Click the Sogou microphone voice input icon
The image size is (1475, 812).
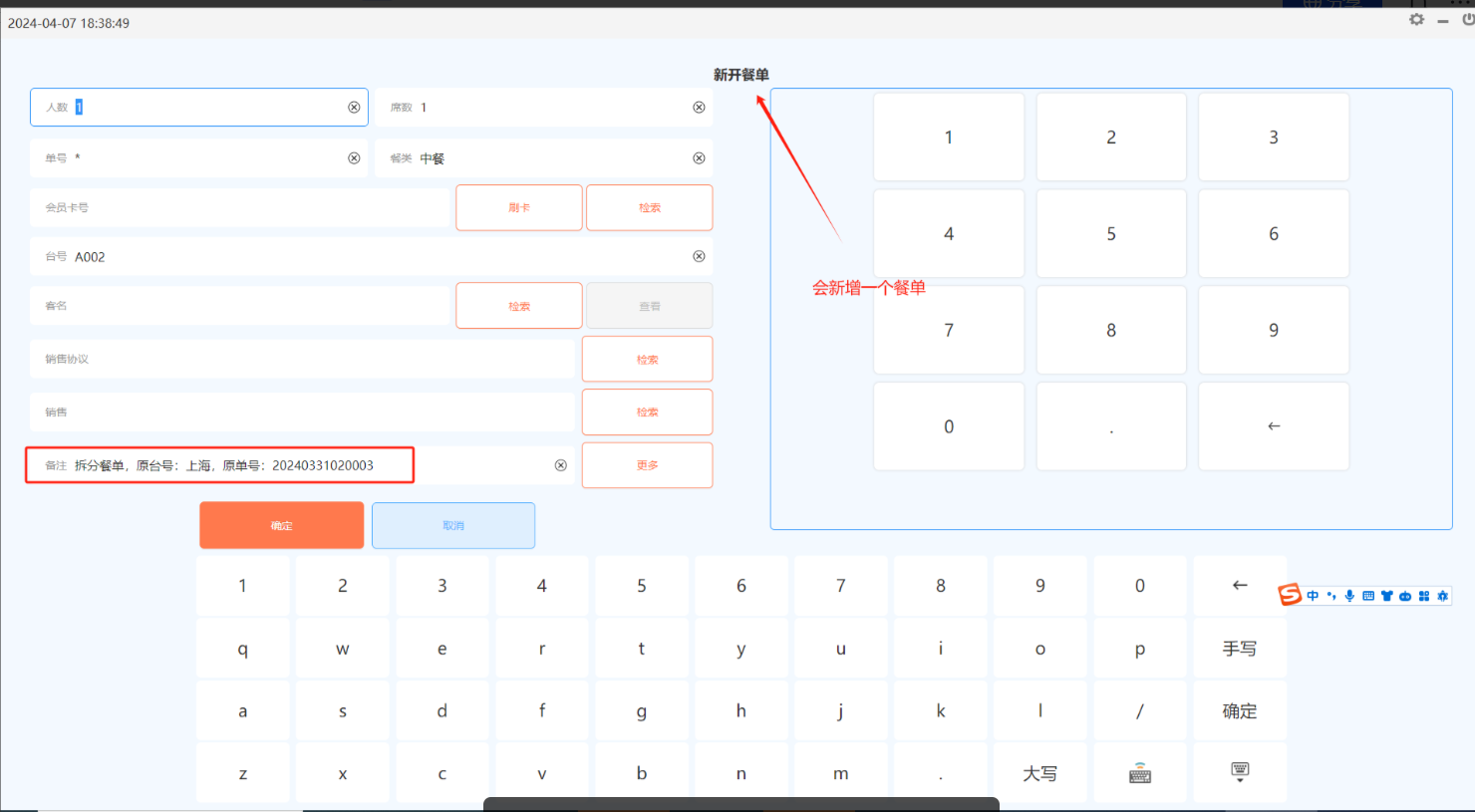(x=1349, y=596)
